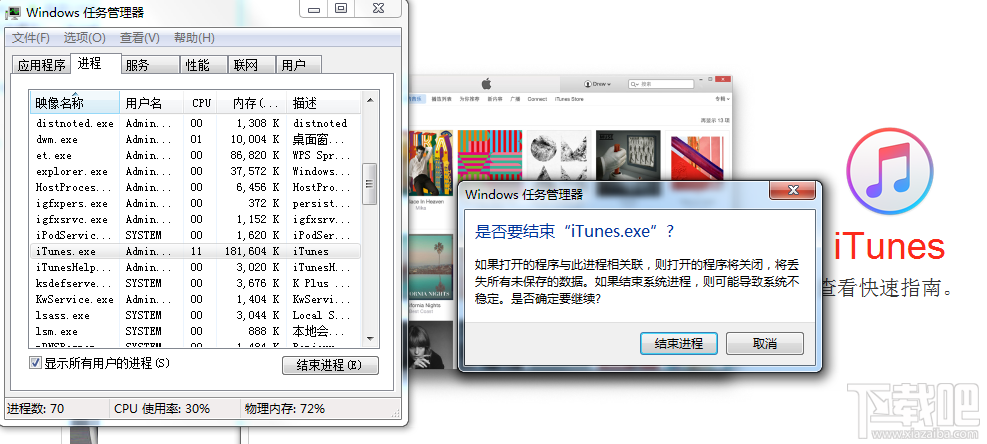Image resolution: width=987 pixels, height=444 pixels.
Task: Select the KwService.exe process row
Action: click(x=195, y=299)
